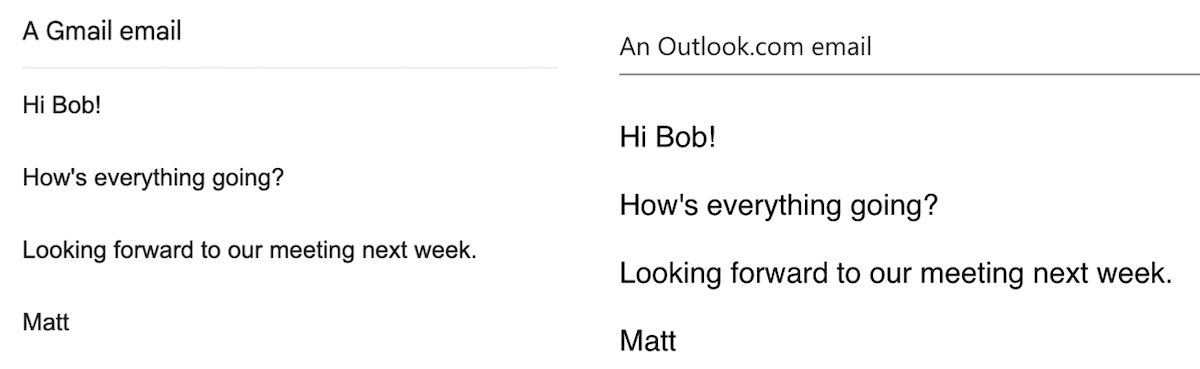Click the 'An Outlook.com email' subject heading
This screenshot has width=1200, height=369.
(745, 46)
